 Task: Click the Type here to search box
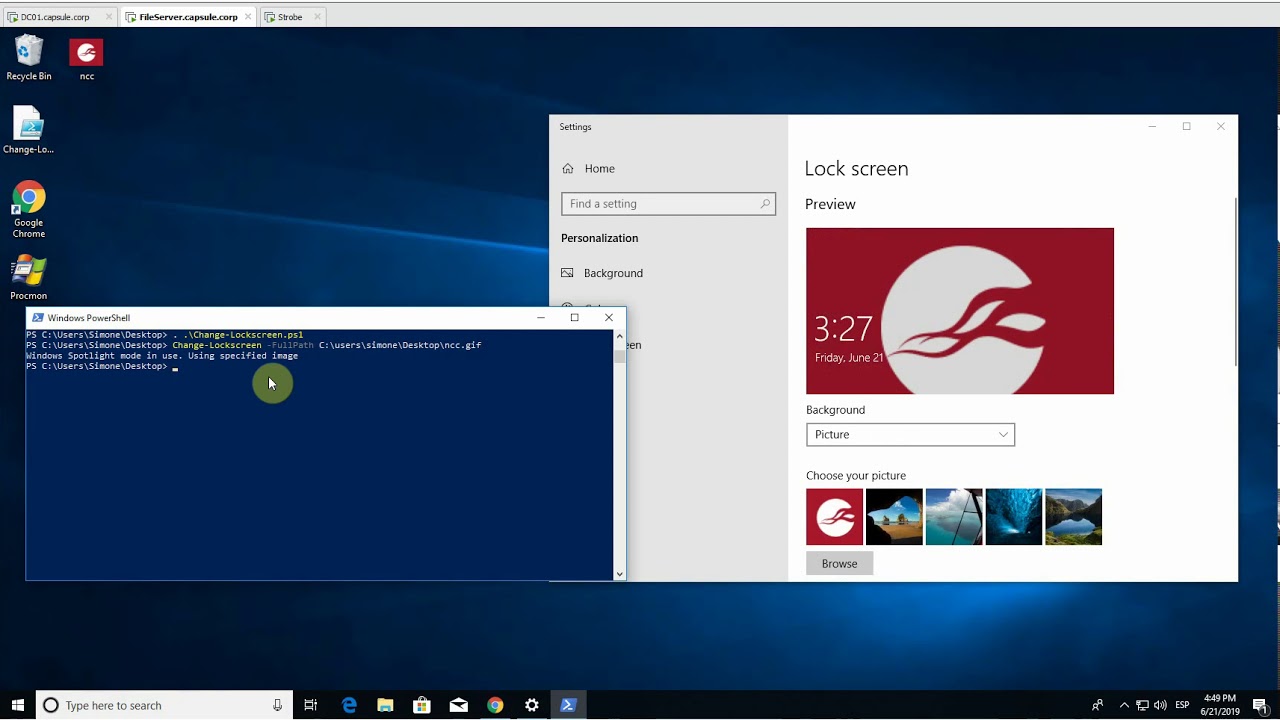coord(164,705)
